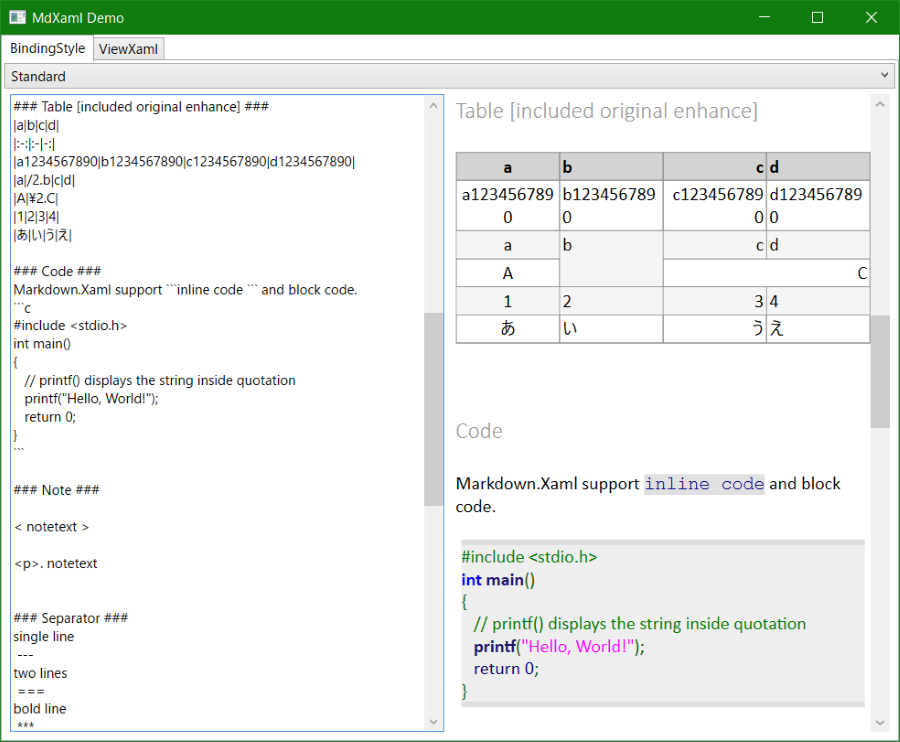The width and height of the screenshot is (900, 742).
Task: Click the 'printf("Hello, World!");' editor line
Action: tap(91, 399)
